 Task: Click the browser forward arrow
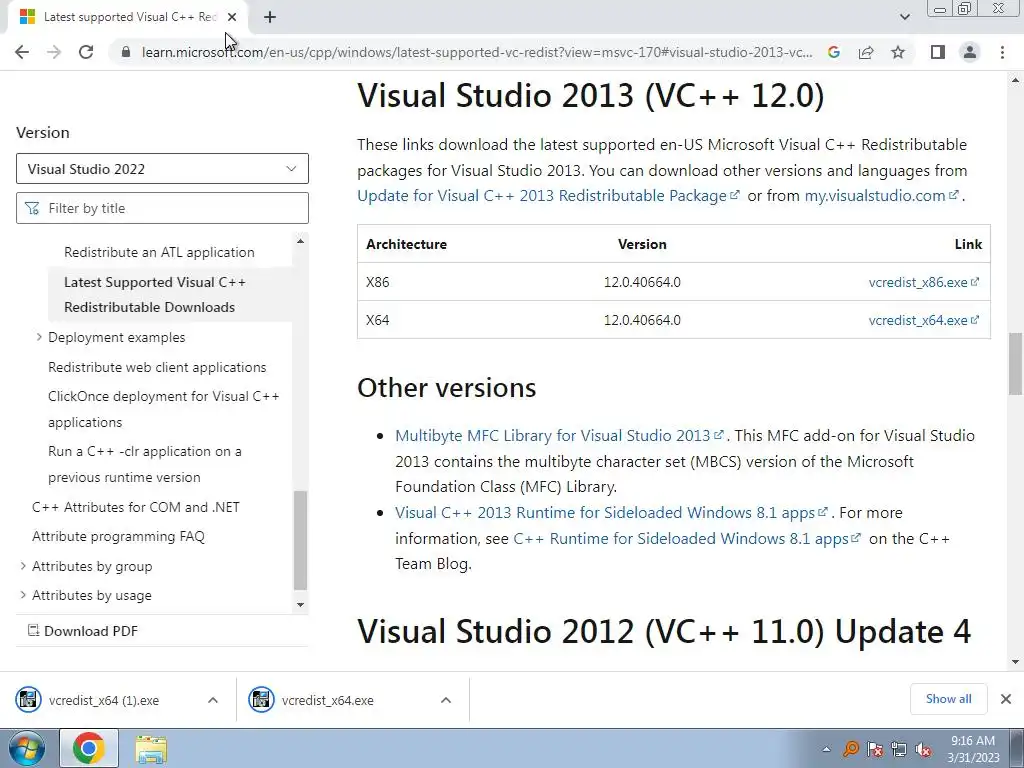tap(54, 52)
